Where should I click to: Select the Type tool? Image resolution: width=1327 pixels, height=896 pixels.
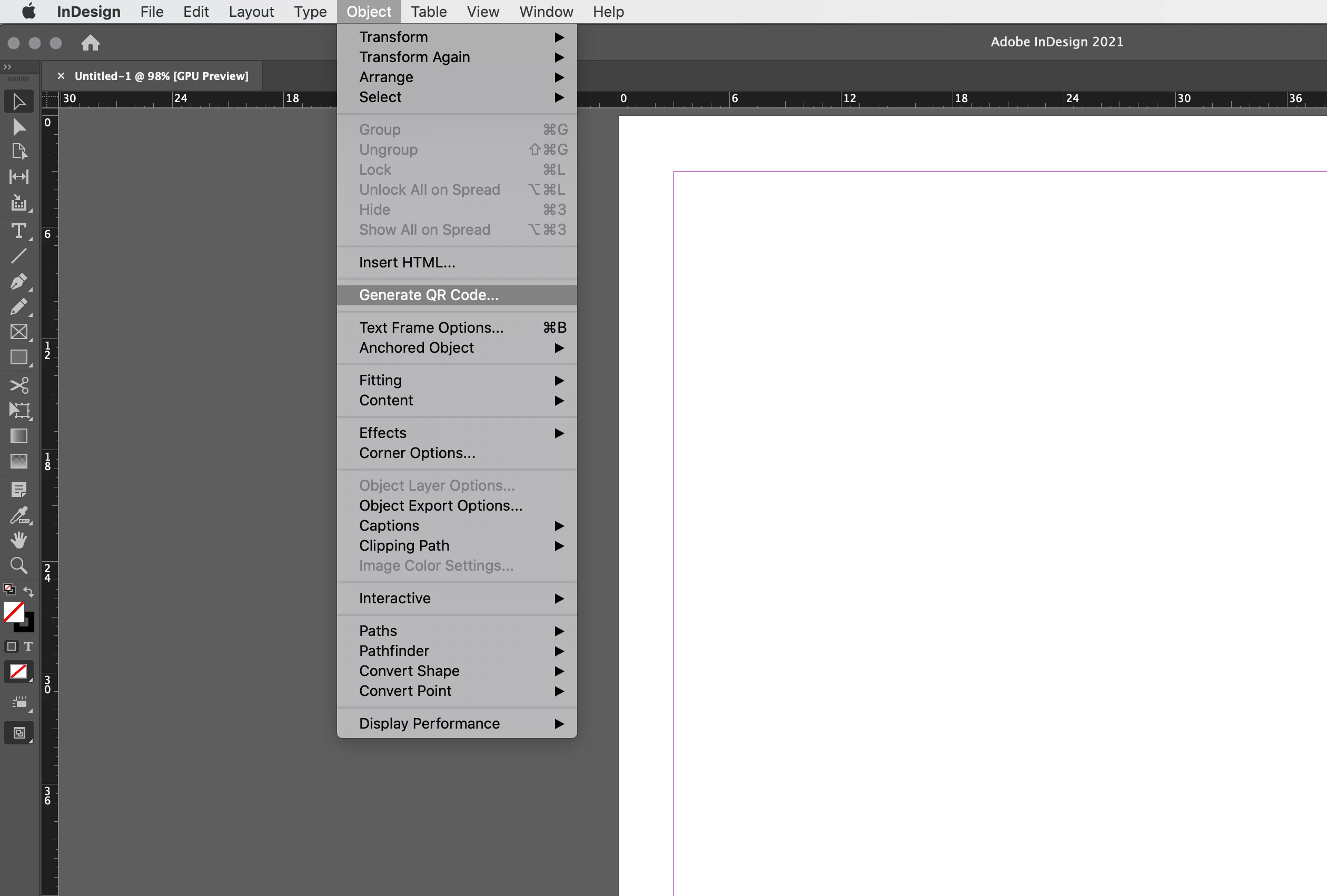click(x=18, y=231)
